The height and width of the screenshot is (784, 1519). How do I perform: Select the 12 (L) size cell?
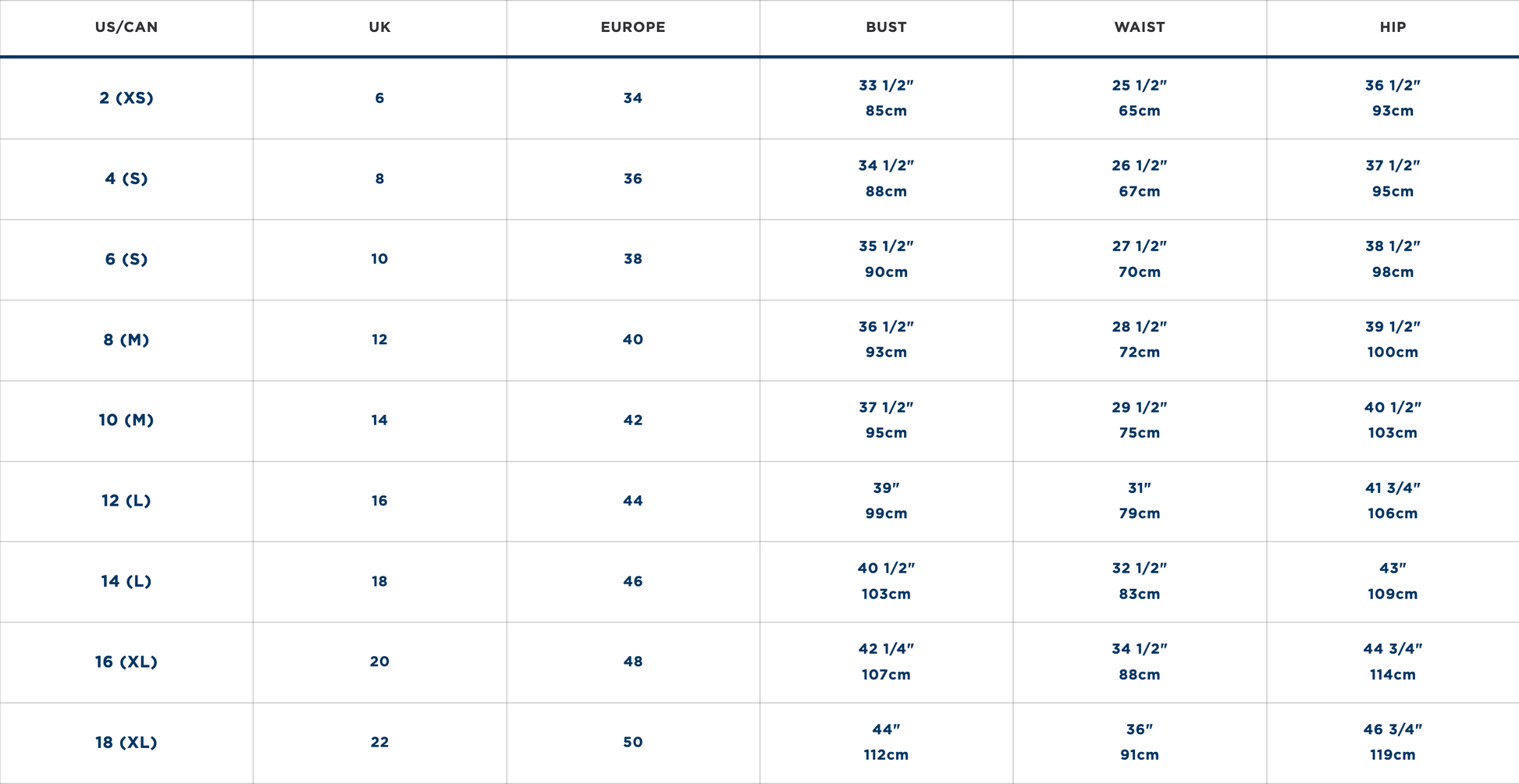click(126, 501)
